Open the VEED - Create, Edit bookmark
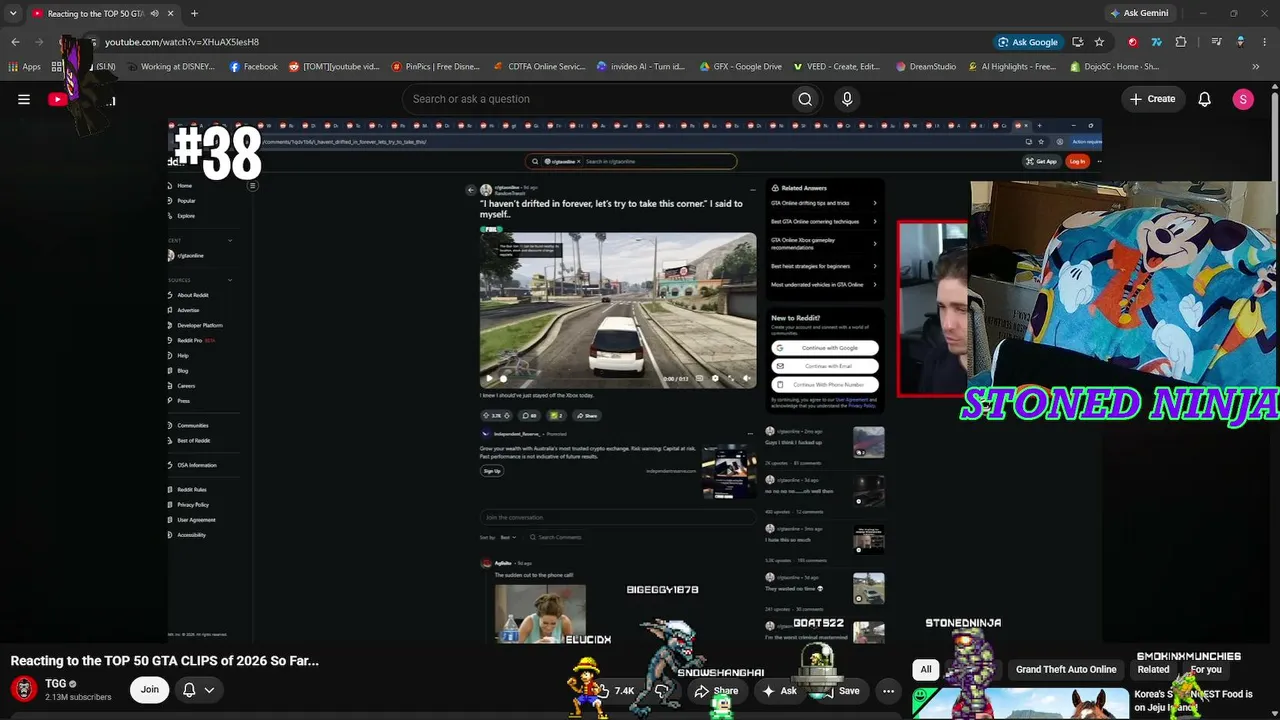1280x720 pixels. tap(837, 67)
